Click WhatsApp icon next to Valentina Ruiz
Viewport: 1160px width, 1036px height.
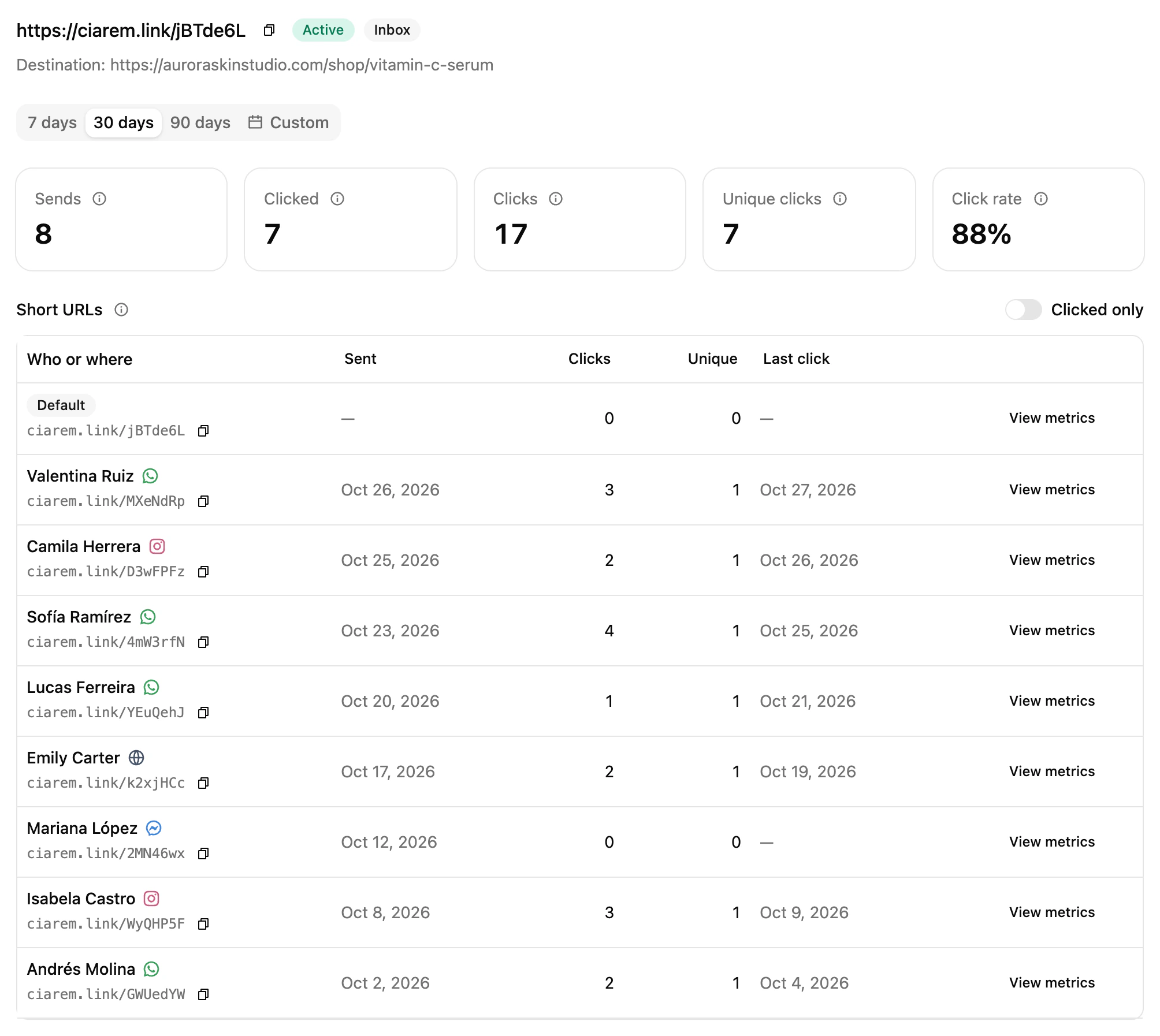pos(150,476)
